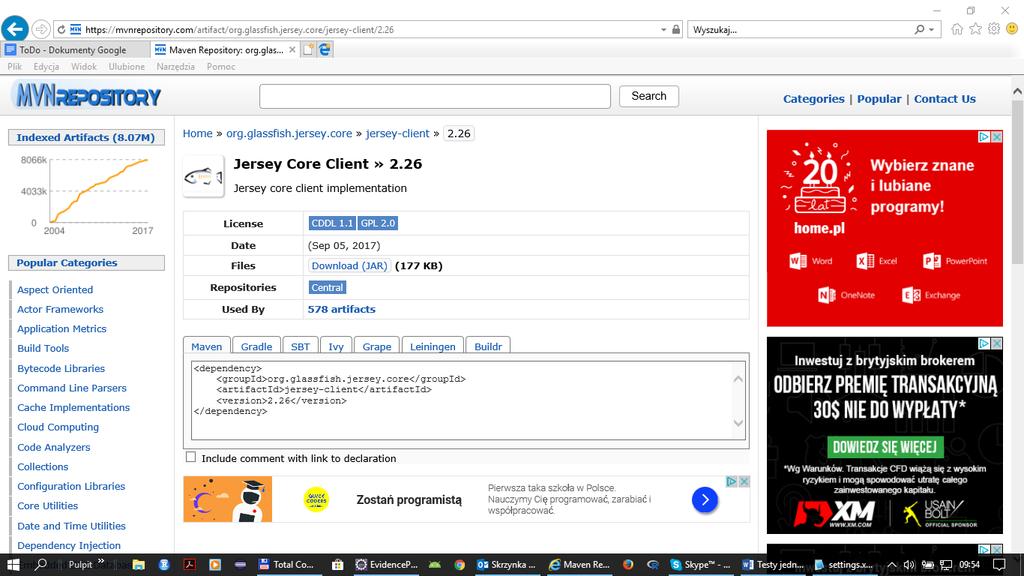Viewport: 1024px width, 576px height.
Task: Select the Leiningen tab
Action: (x=432, y=346)
